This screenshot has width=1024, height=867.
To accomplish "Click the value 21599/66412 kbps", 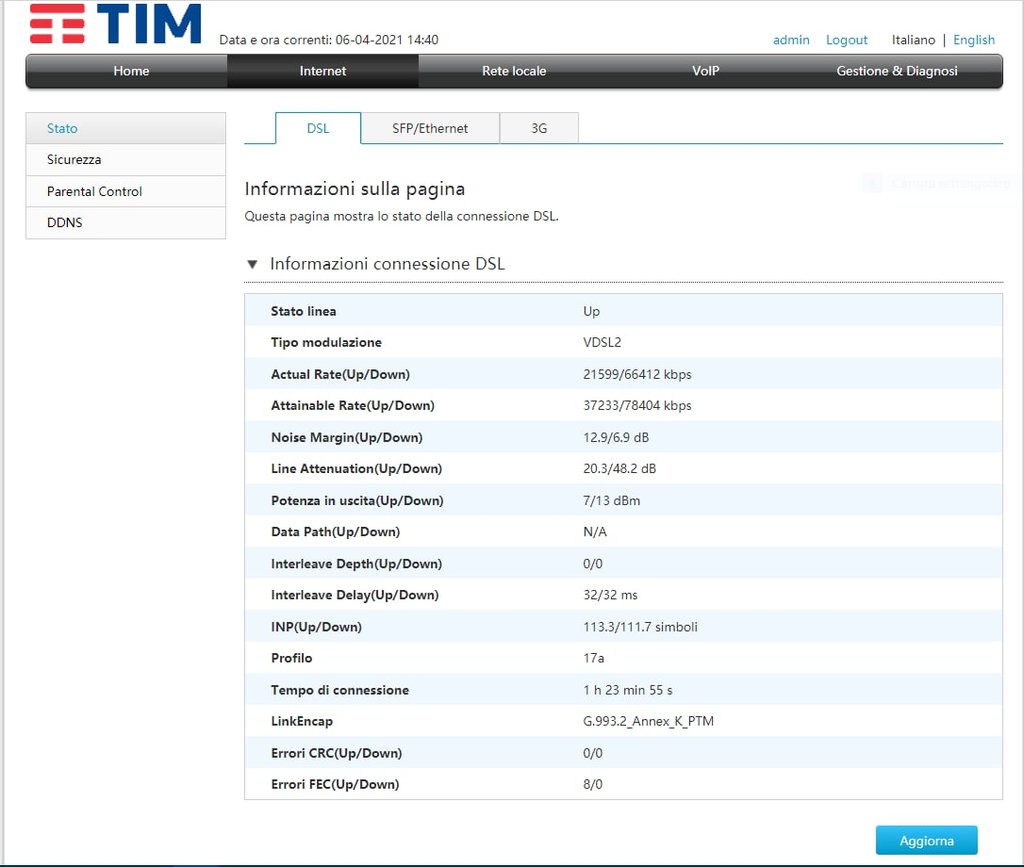I will 637,374.
